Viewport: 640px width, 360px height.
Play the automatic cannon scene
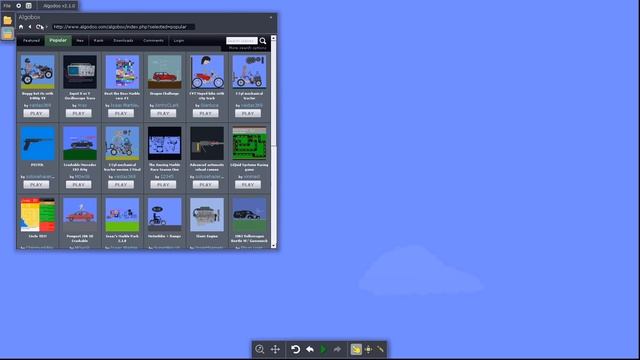click(206, 185)
